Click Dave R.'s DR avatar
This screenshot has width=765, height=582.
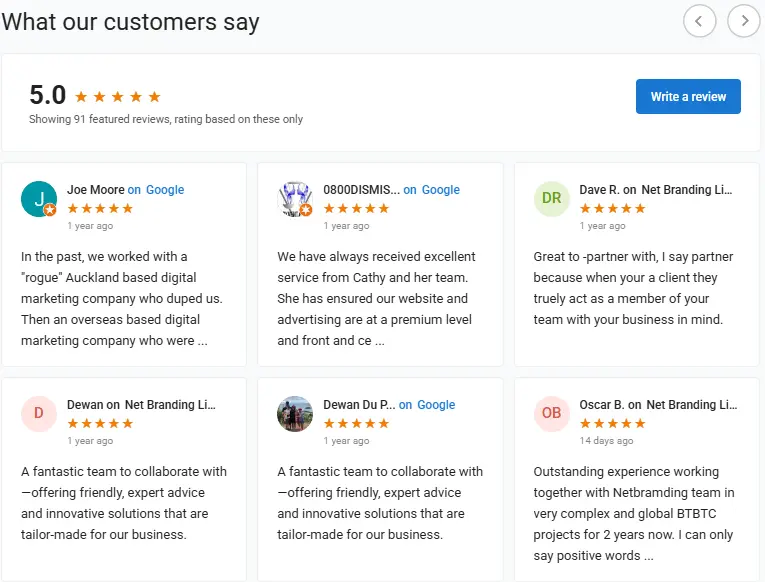pyautogui.click(x=551, y=199)
